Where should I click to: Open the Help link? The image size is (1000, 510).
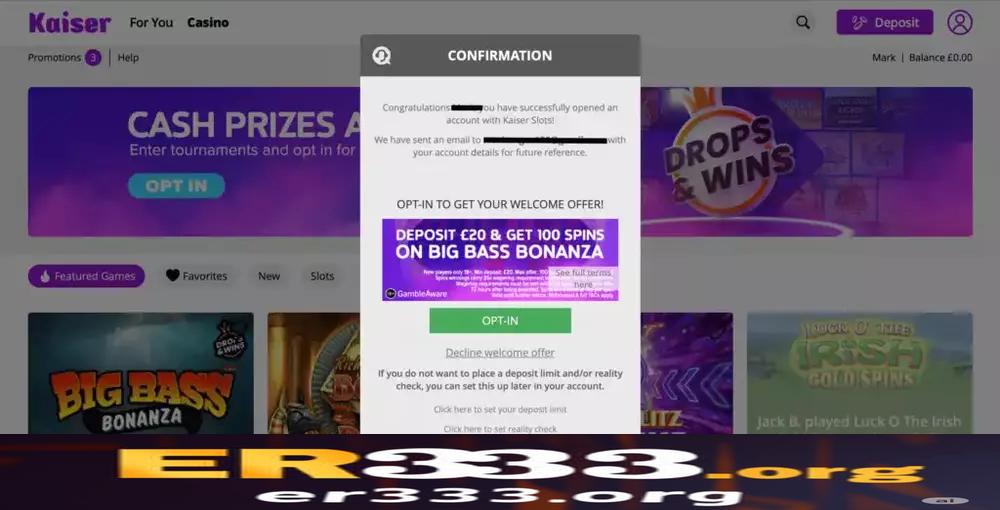pyautogui.click(x=128, y=57)
